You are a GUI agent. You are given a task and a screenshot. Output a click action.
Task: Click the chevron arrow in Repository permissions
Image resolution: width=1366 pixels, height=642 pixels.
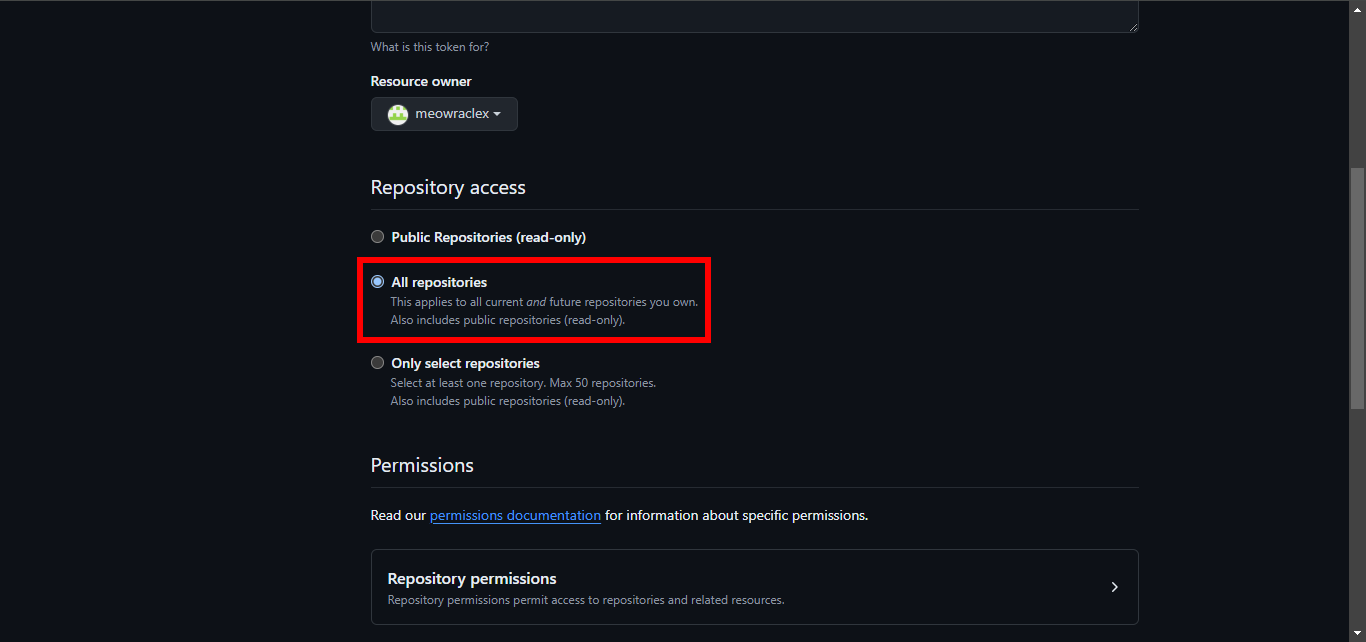pos(1114,587)
